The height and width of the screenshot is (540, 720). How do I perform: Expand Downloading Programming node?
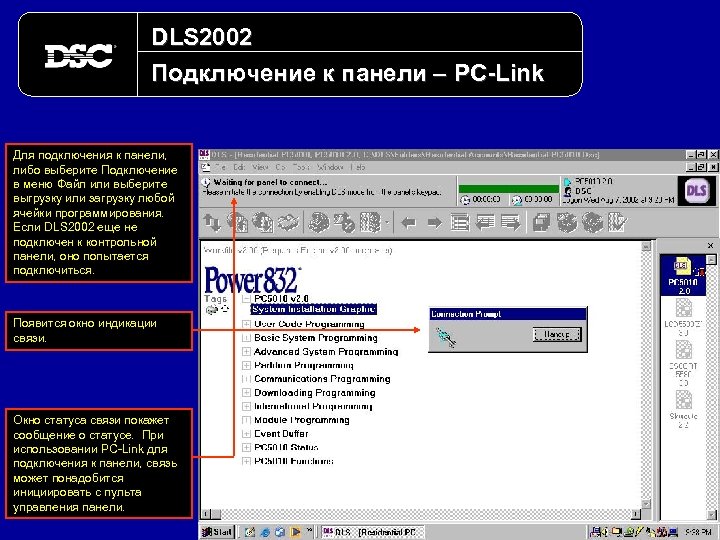[x=246, y=393]
